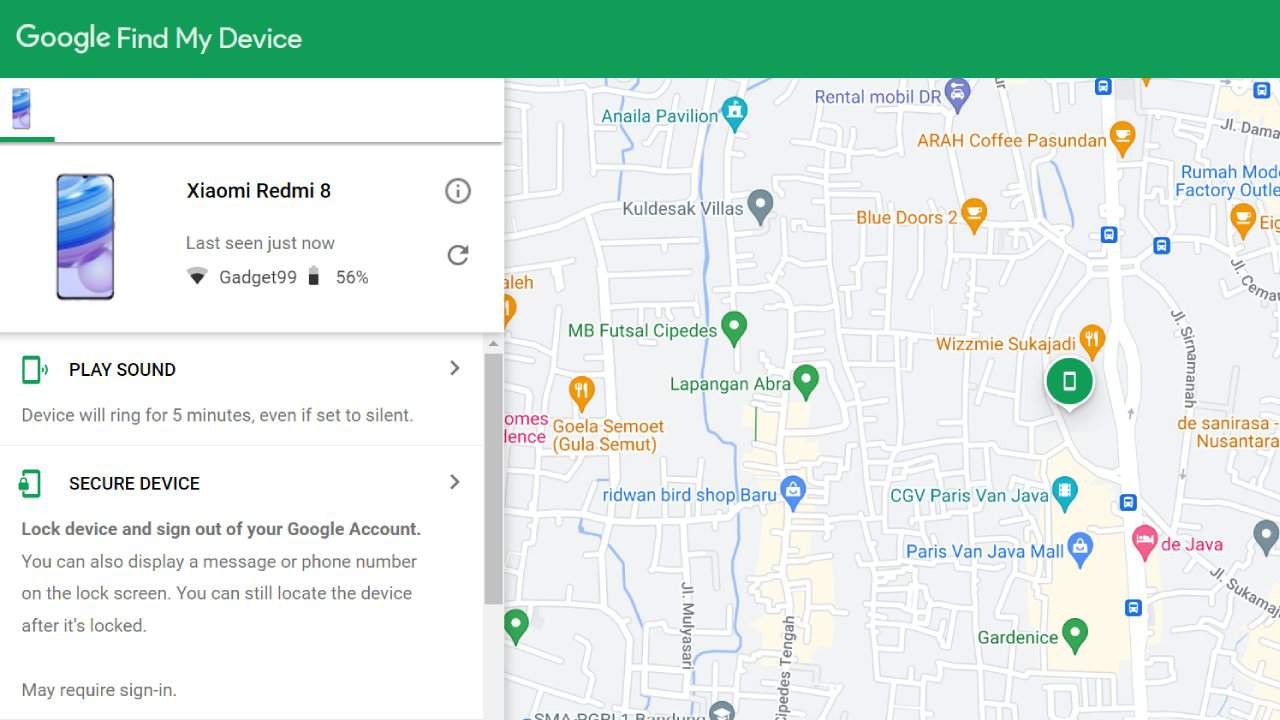Click the green device location marker on map

tap(1069, 382)
